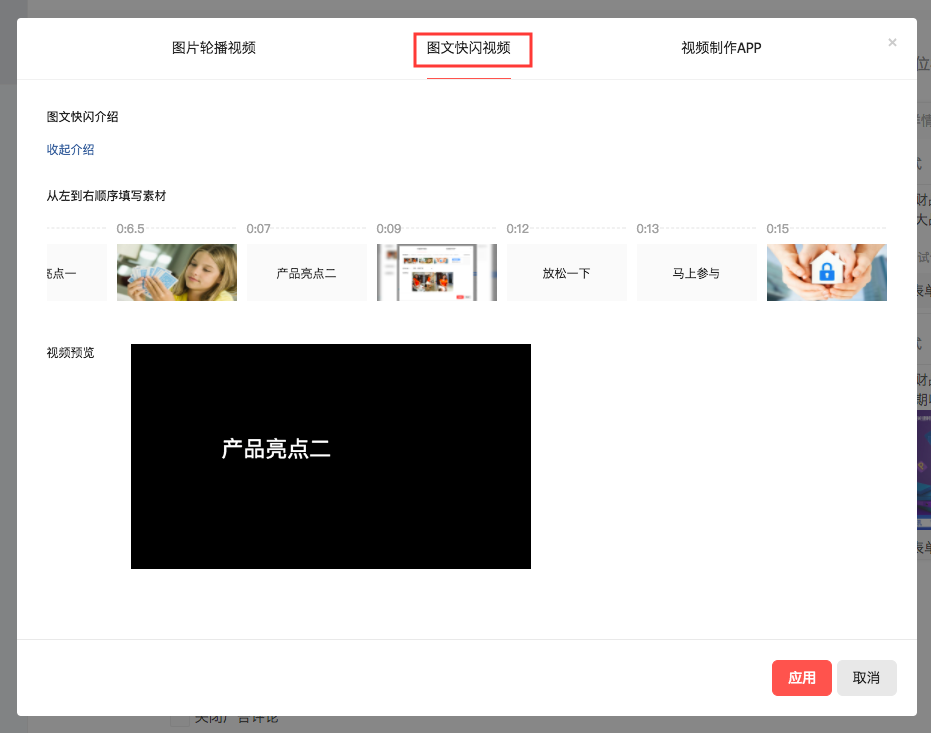
Task: Switch to the 图片轮播视频 tab
Action: (x=214, y=48)
